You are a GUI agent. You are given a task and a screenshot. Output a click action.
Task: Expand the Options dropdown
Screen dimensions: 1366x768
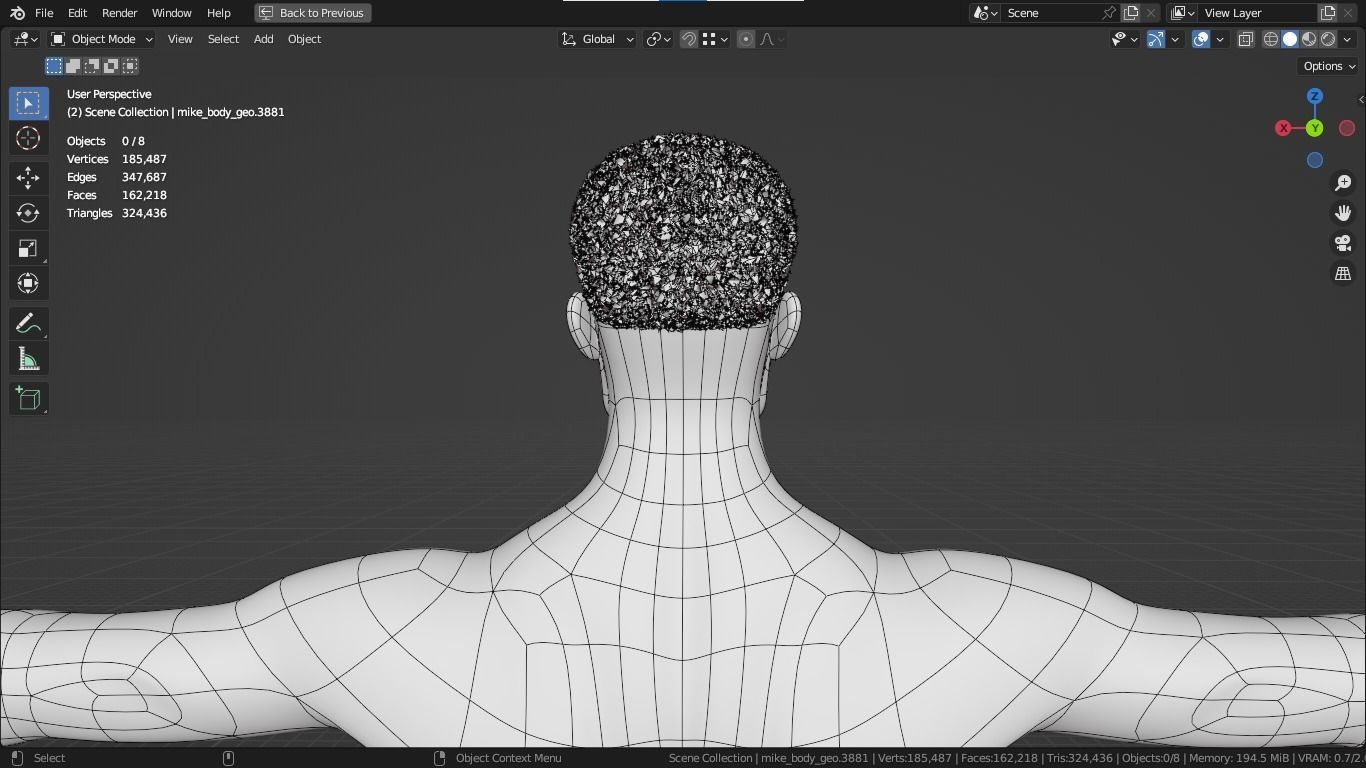coord(1328,66)
